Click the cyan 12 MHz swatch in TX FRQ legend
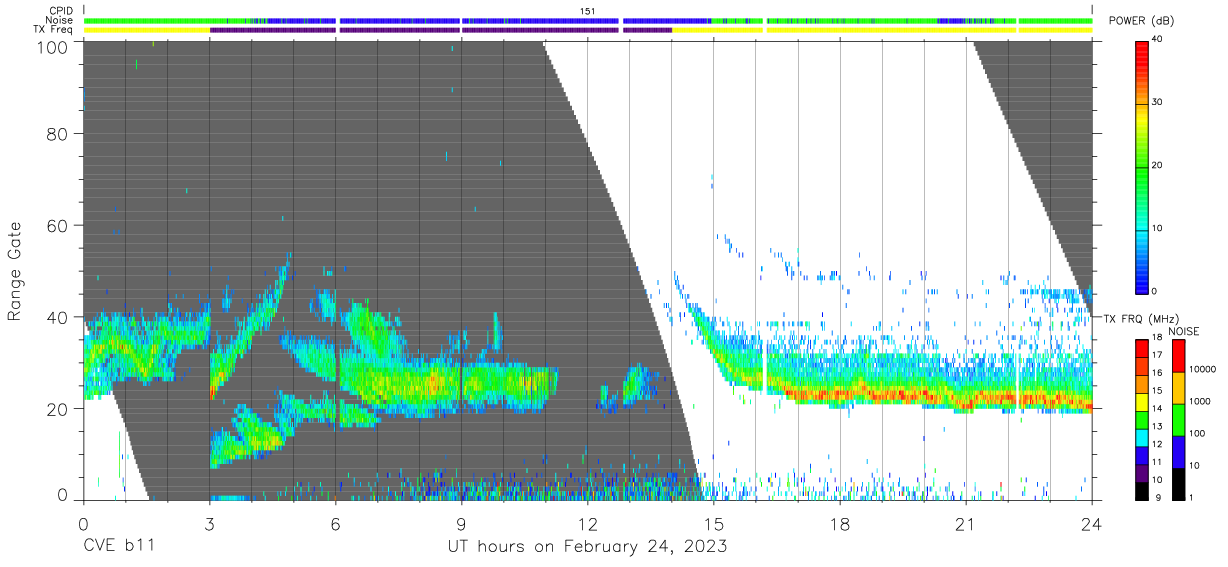 1142,437
